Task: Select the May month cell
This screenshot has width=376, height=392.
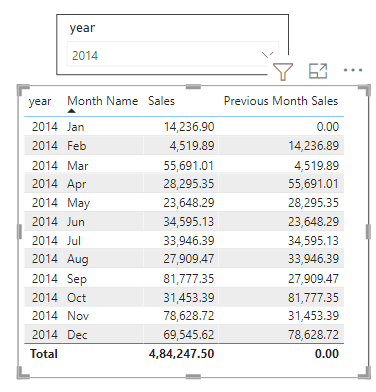Action: pyautogui.click(x=79, y=203)
